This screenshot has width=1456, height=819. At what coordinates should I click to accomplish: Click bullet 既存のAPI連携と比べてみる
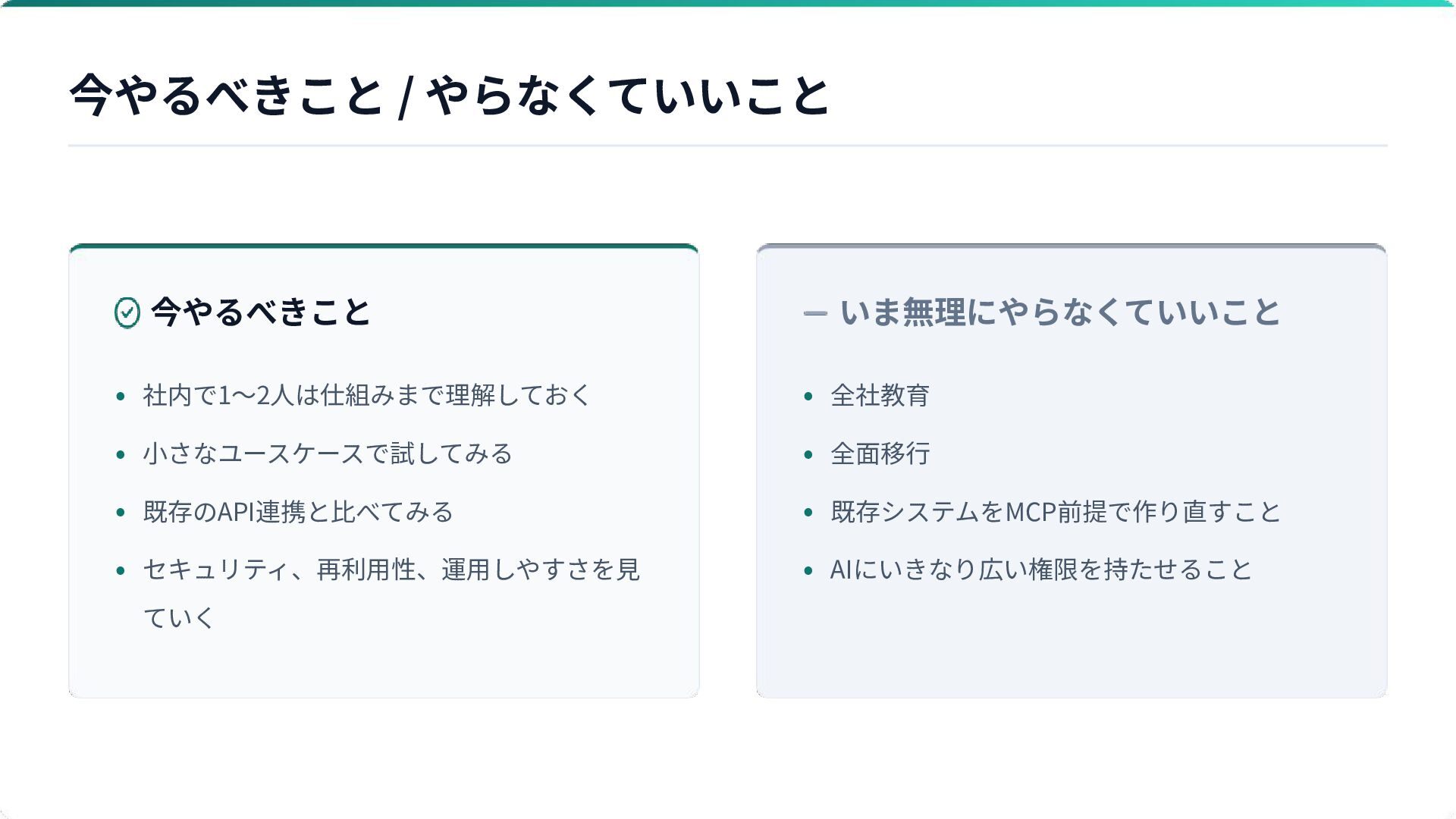pyautogui.click(x=297, y=512)
